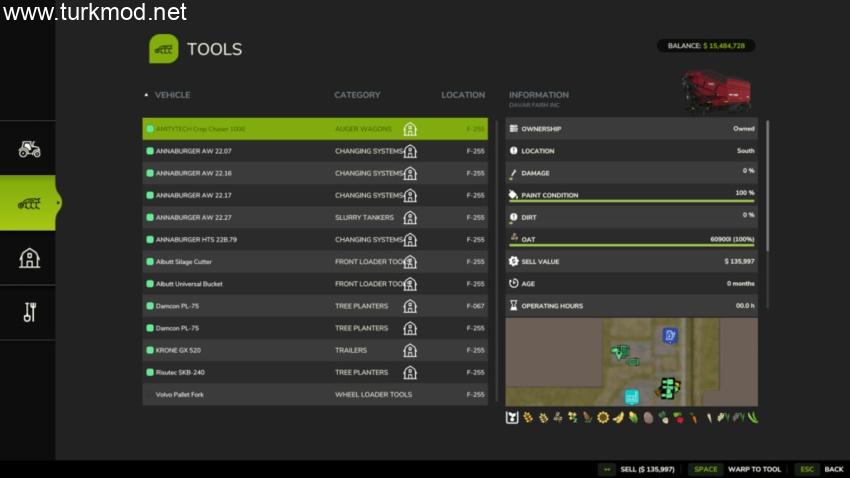Open the shovel and fork sidebar tab
The image size is (850, 478).
click(29, 313)
